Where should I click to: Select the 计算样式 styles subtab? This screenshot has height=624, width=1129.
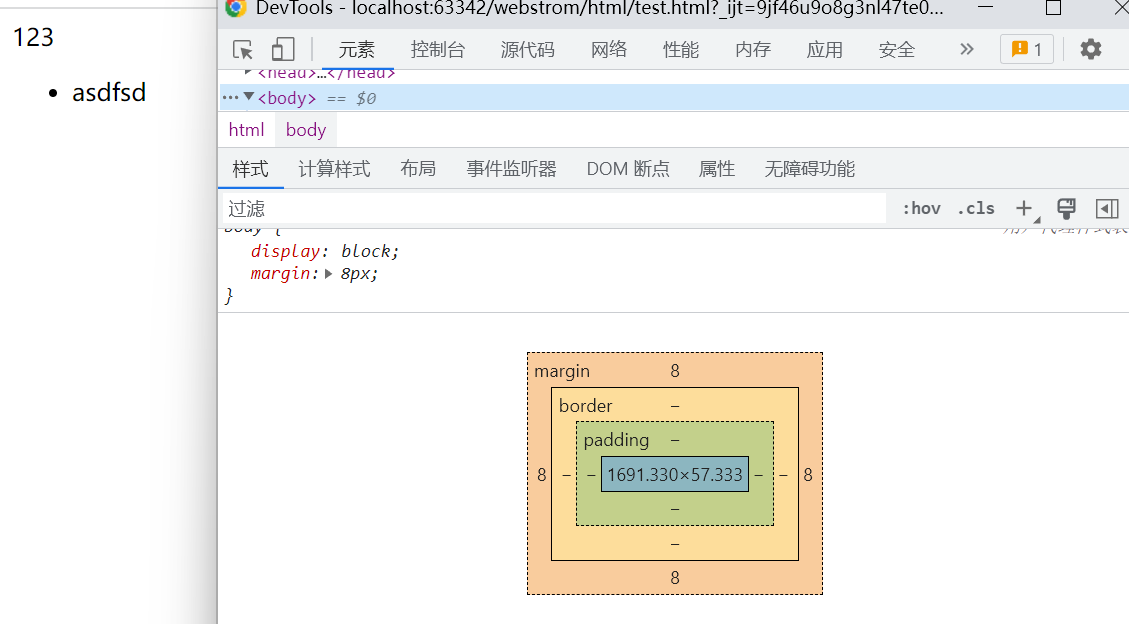click(334, 169)
